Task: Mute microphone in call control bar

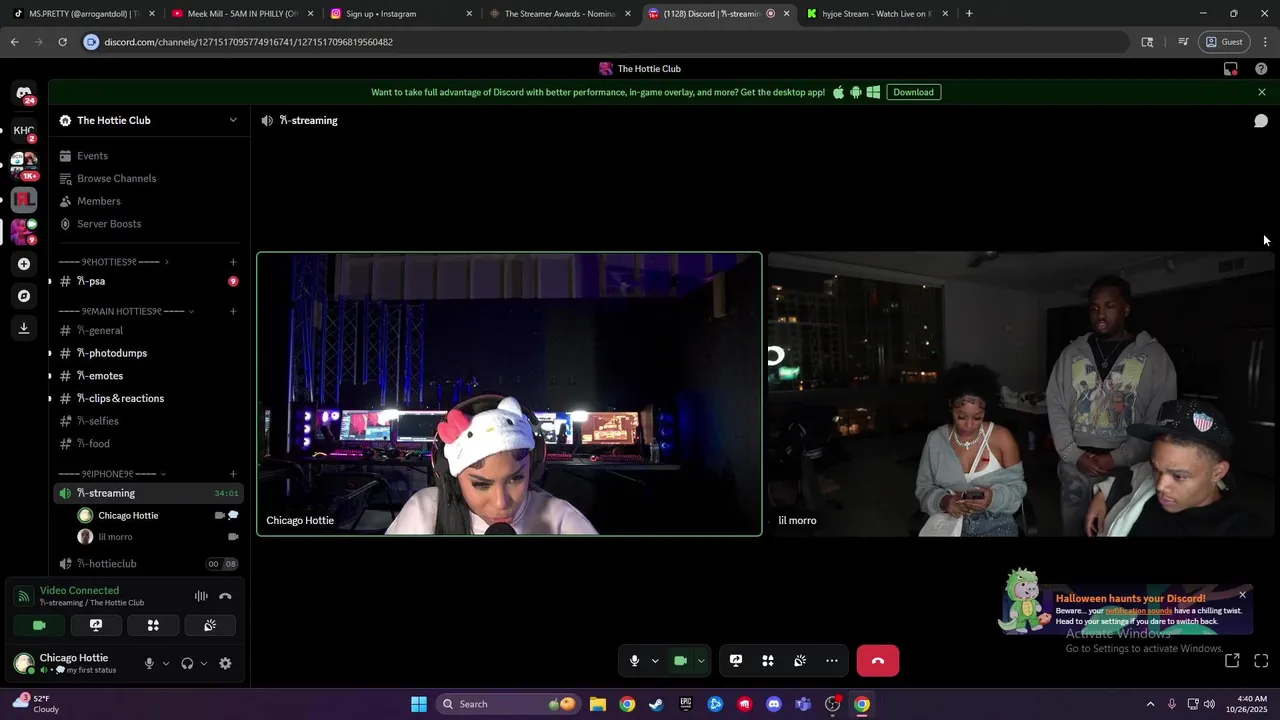Action: (x=634, y=661)
